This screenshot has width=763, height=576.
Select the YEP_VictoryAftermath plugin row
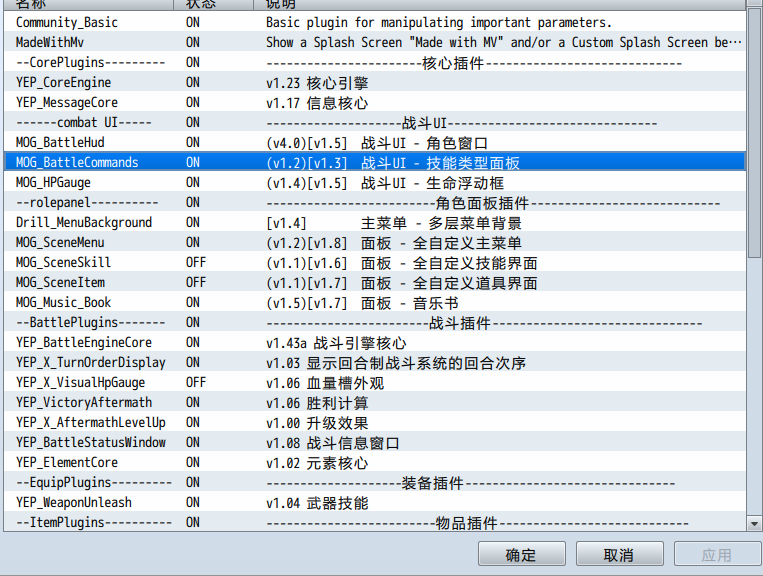coord(375,402)
